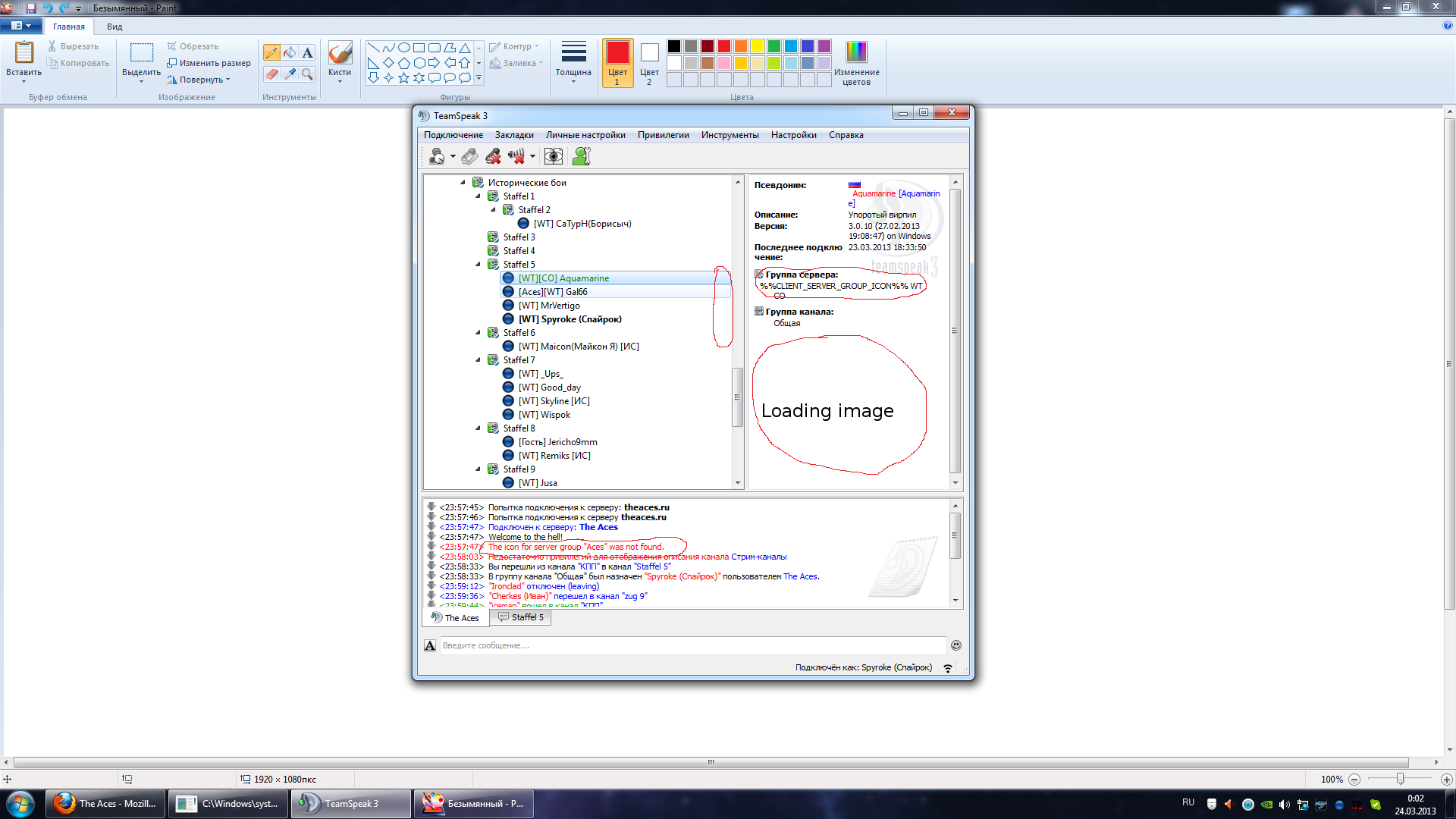The height and width of the screenshot is (819, 1456).
Task: Switch to TeamSpeak 3 in the taskbar
Action: click(350, 804)
